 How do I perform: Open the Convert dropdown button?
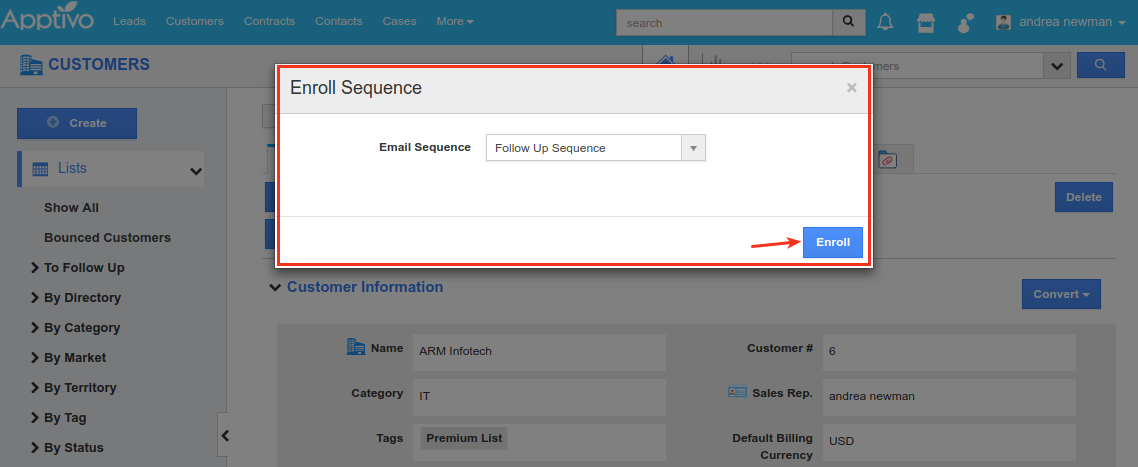(1061, 294)
